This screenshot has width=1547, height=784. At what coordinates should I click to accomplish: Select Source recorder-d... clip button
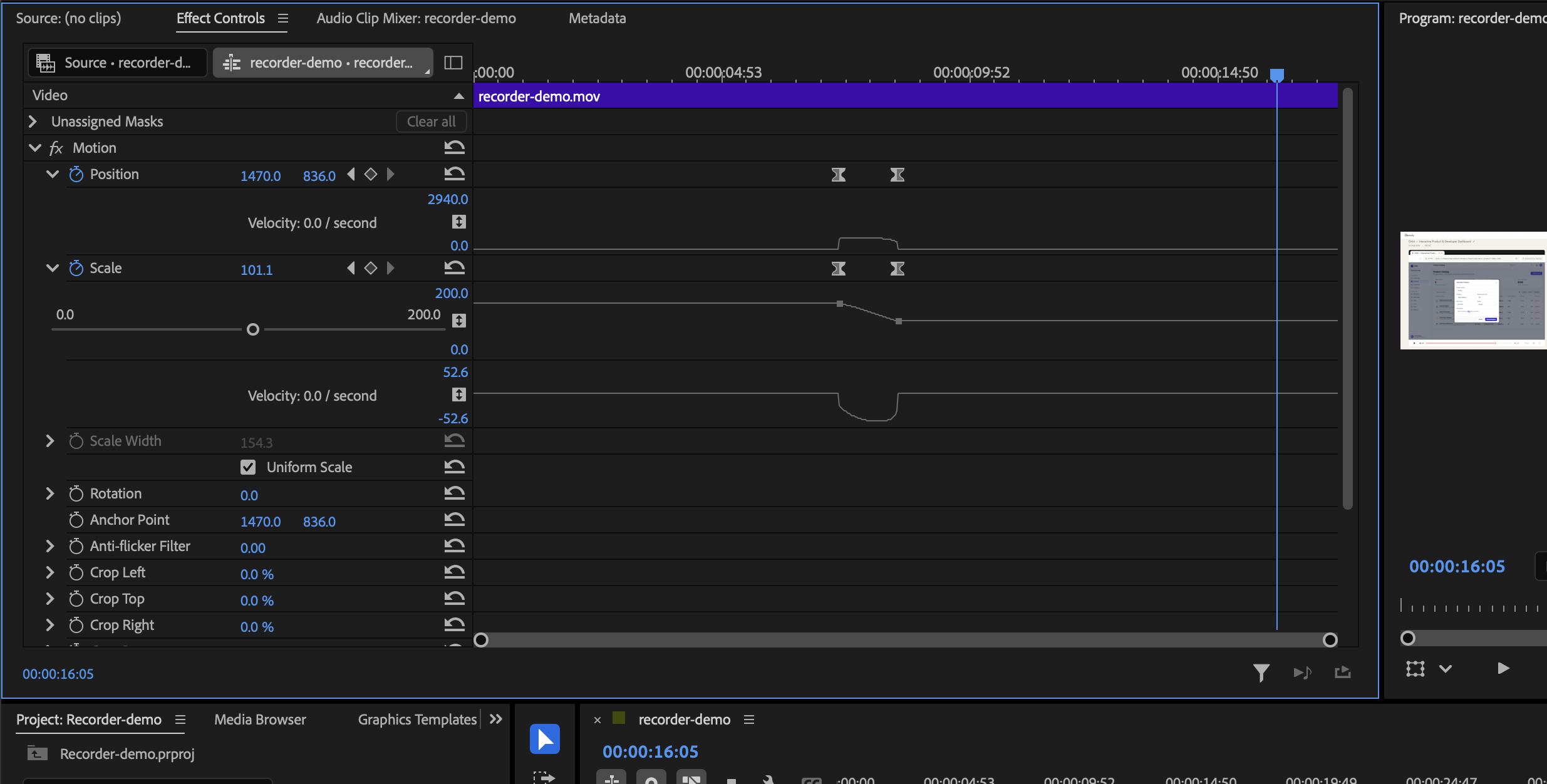click(x=118, y=63)
